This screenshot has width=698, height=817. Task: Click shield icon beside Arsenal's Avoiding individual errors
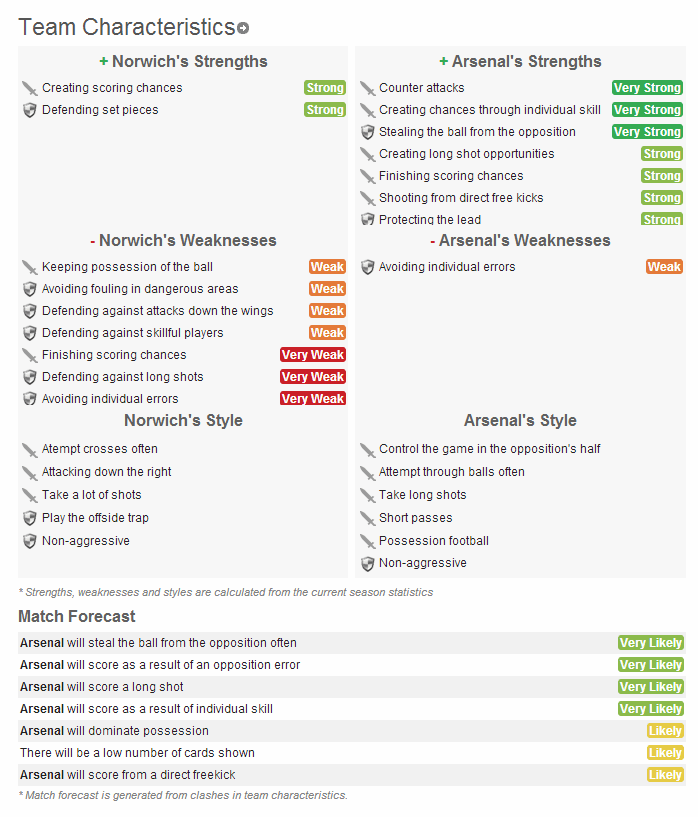tap(367, 267)
